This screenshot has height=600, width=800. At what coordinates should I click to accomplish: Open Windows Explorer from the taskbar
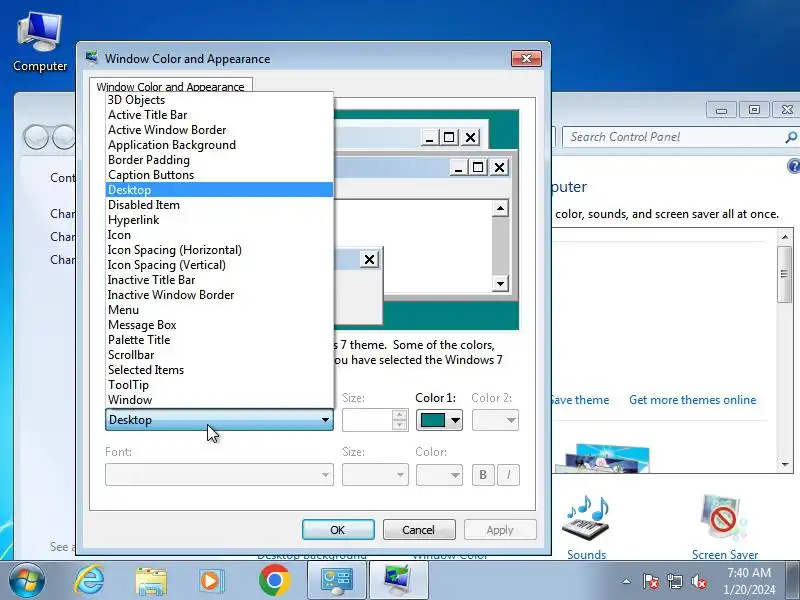pos(151,581)
